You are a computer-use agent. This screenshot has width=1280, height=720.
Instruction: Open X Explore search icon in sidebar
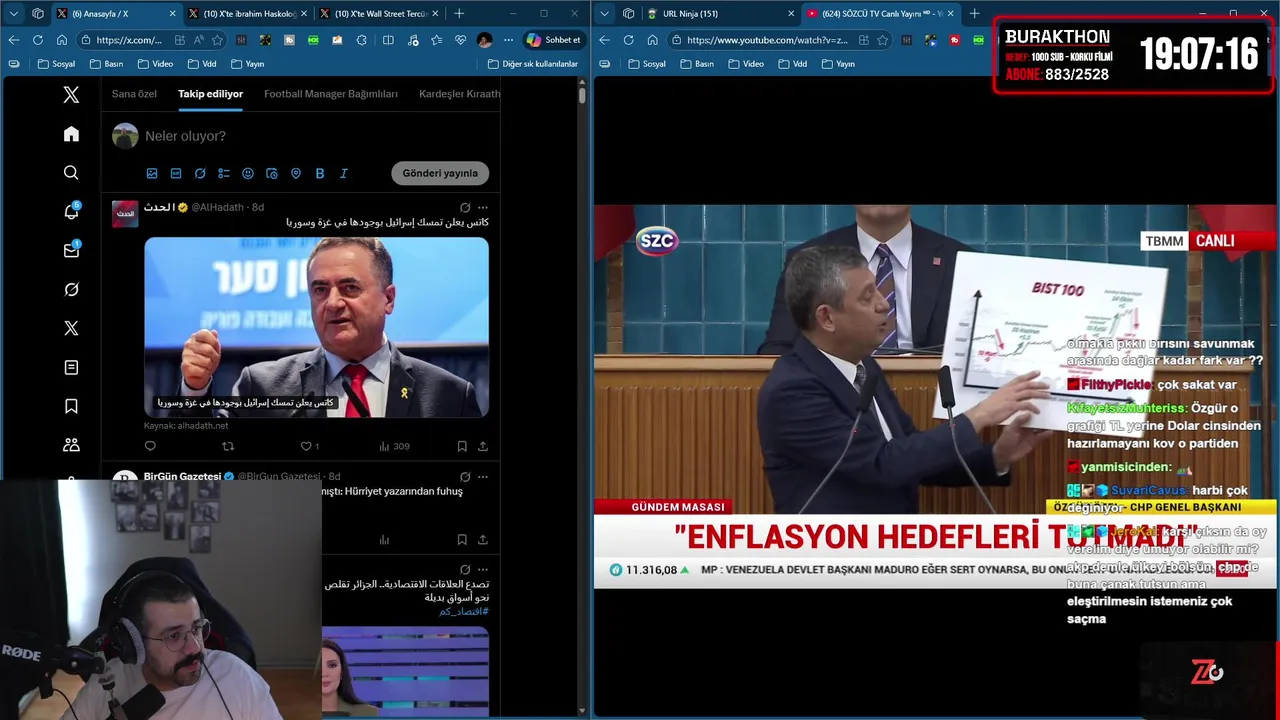71,173
